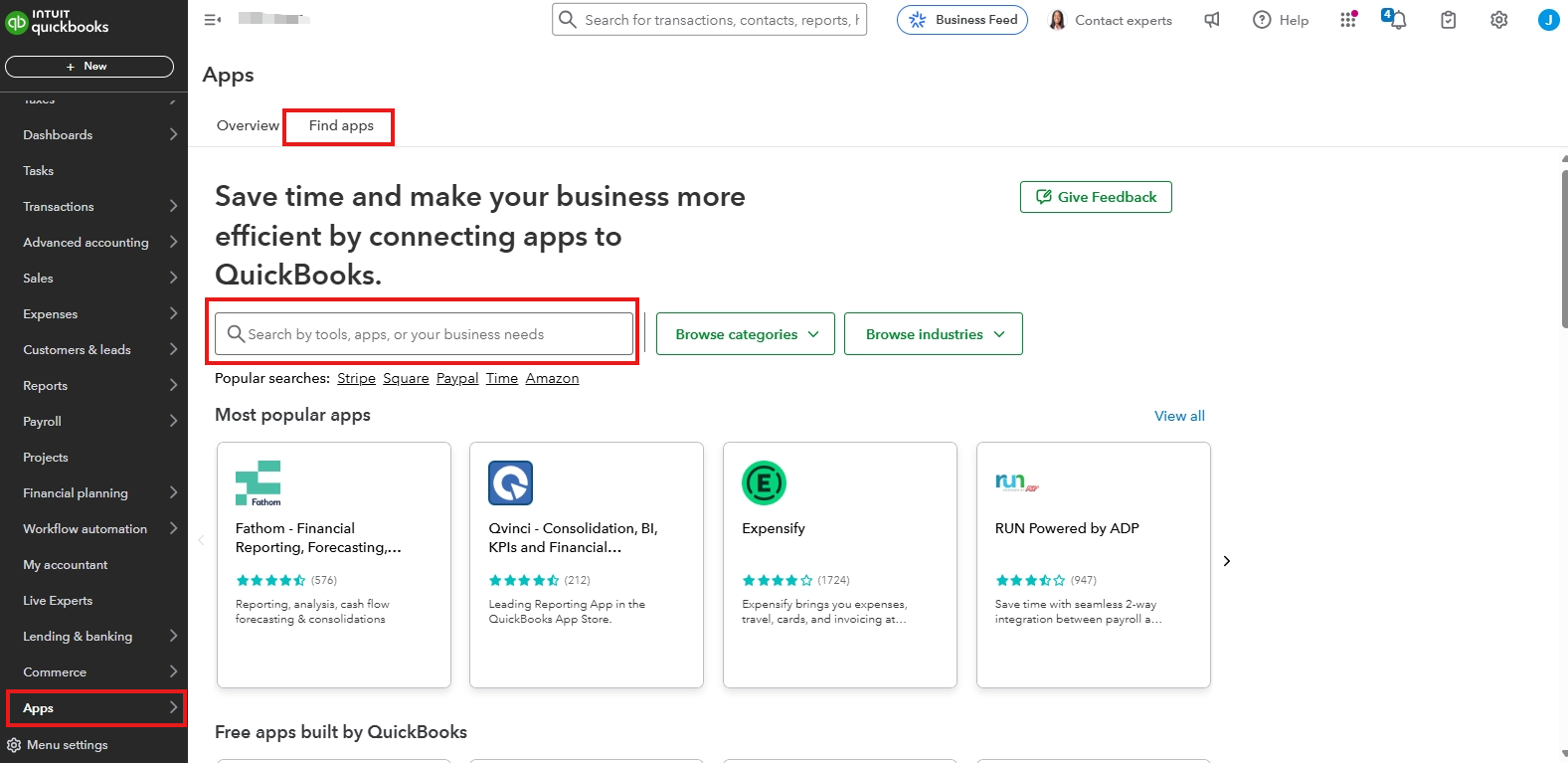Open the apps grid icon
The height and width of the screenshot is (763, 1568).
1347,20
